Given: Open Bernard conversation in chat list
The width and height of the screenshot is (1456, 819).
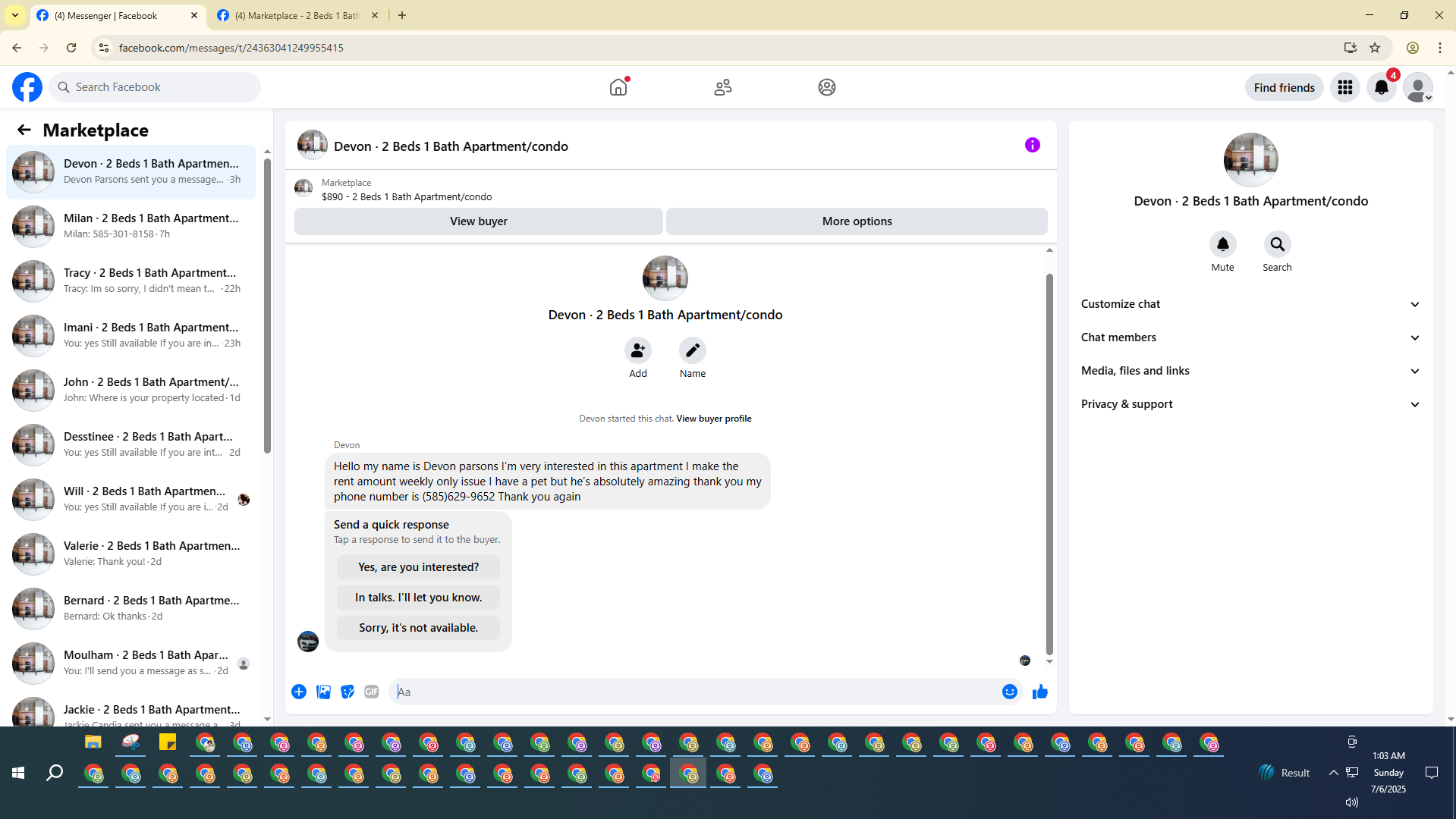Looking at the screenshot, I should pos(131,608).
